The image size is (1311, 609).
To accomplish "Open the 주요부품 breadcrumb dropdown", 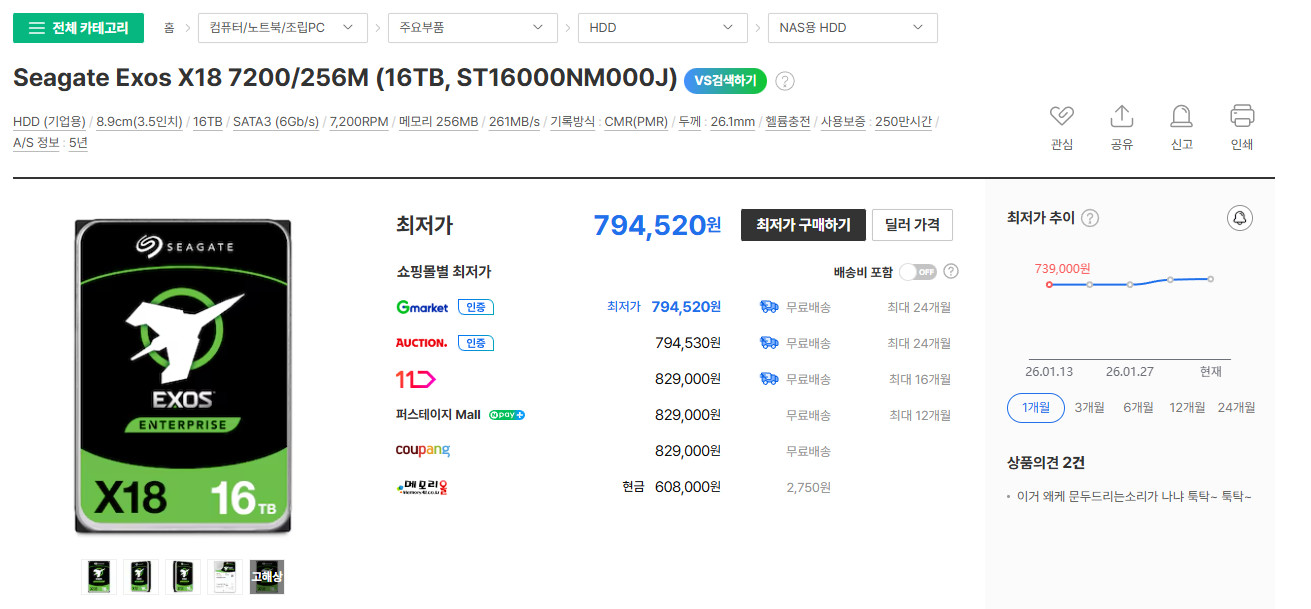I will 472,27.
